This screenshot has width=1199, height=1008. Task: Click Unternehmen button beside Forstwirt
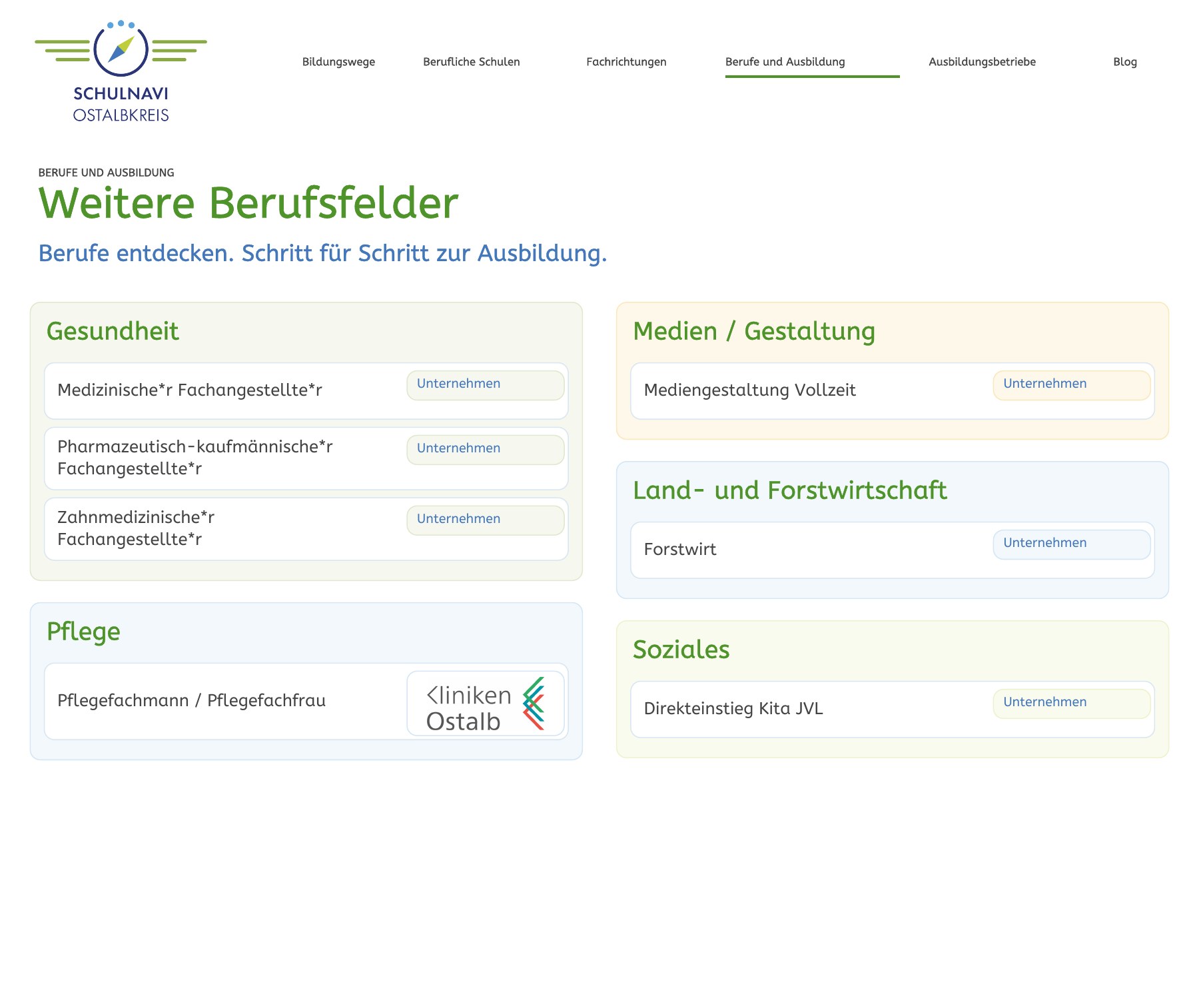click(1072, 544)
